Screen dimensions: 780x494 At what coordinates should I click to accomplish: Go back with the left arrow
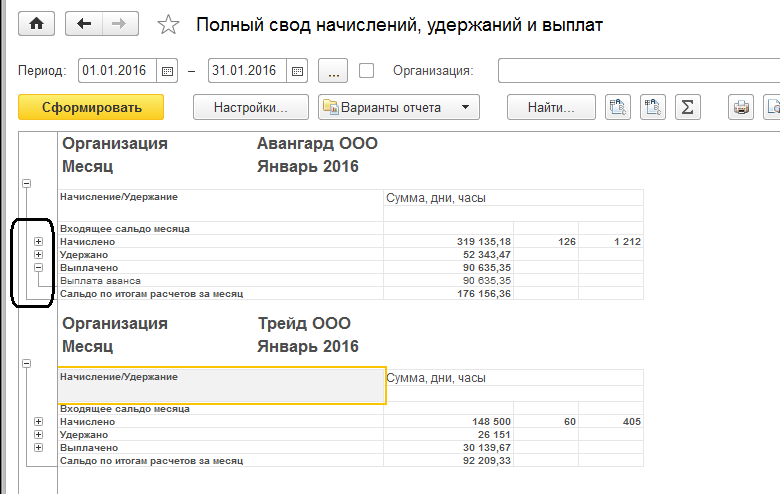[83, 25]
